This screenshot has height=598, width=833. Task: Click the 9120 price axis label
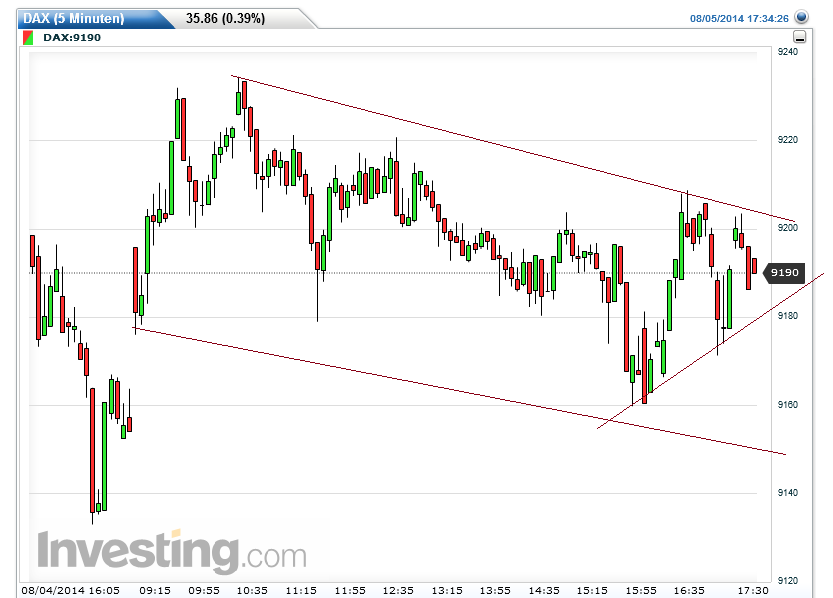click(x=787, y=581)
